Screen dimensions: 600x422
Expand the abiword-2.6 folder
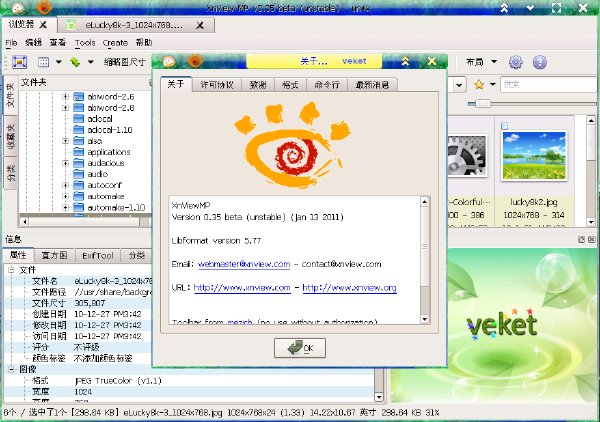pos(65,97)
